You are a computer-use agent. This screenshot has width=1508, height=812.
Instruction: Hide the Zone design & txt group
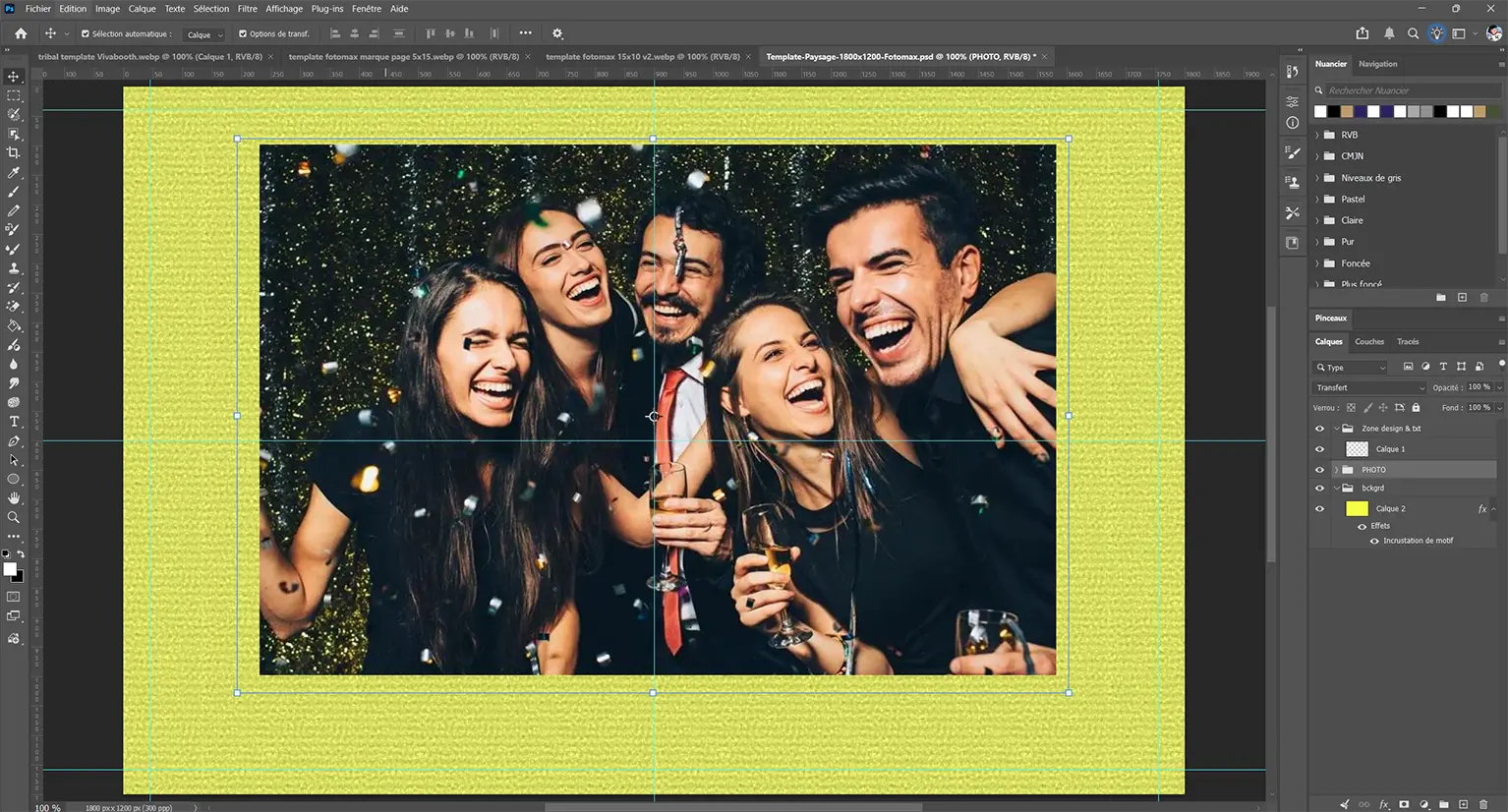(x=1320, y=429)
